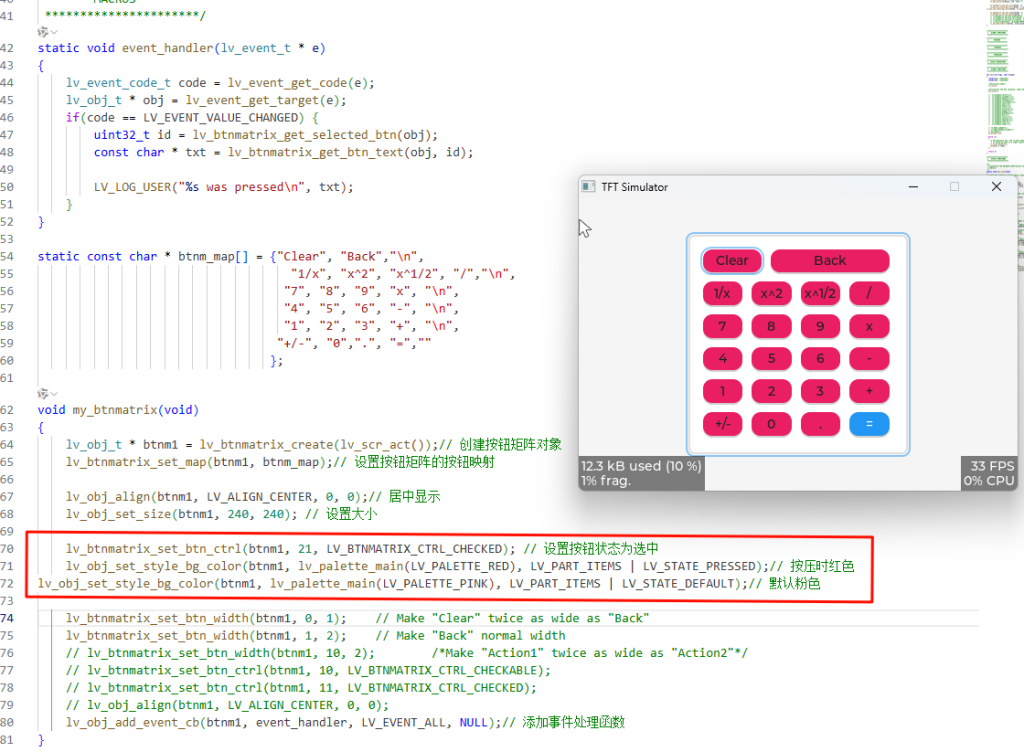Tap the x^2 square key

point(771,293)
